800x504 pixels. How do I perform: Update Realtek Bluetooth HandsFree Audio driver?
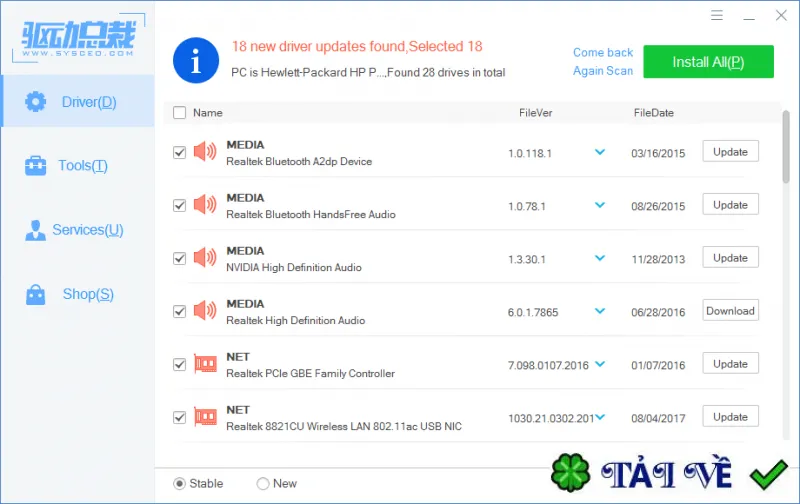tap(730, 205)
